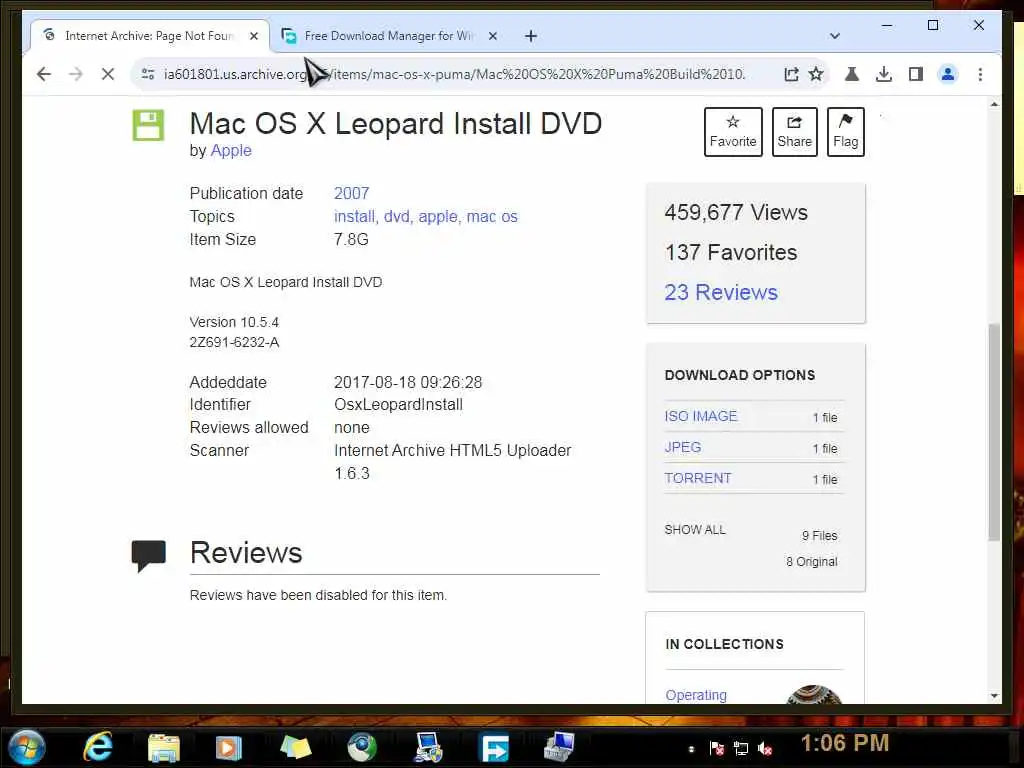Go back using the browser back arrow
The height and width of the screenshot is (768, 1024).
(x=44, y=74)
